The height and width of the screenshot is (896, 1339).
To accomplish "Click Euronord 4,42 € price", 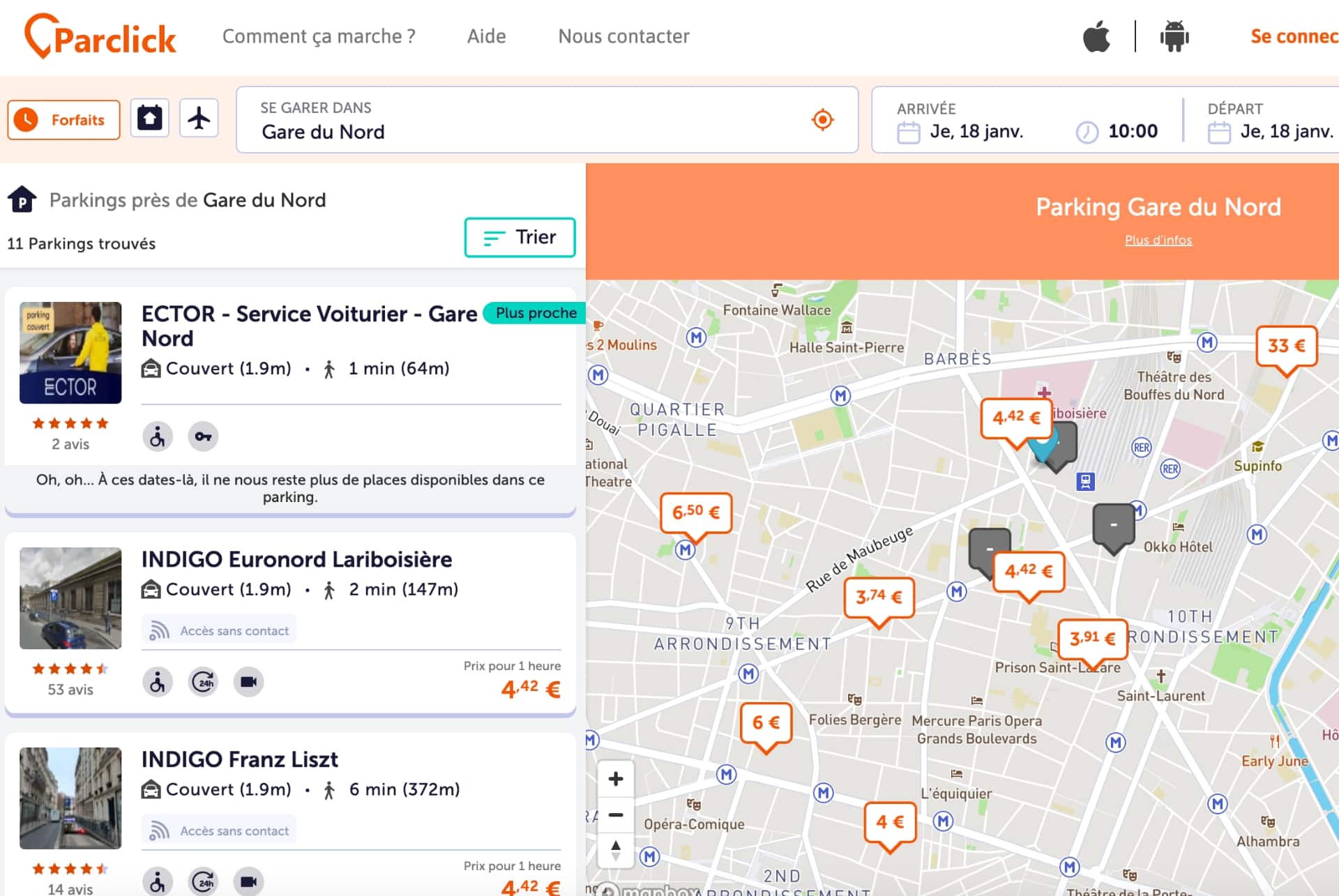I will [531, 689].
